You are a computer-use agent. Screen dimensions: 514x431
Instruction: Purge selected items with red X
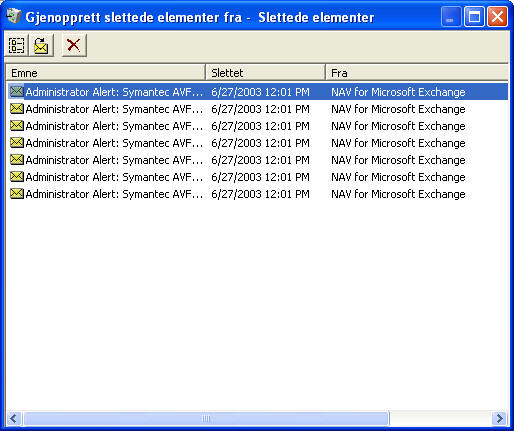(x=74, y=45)
